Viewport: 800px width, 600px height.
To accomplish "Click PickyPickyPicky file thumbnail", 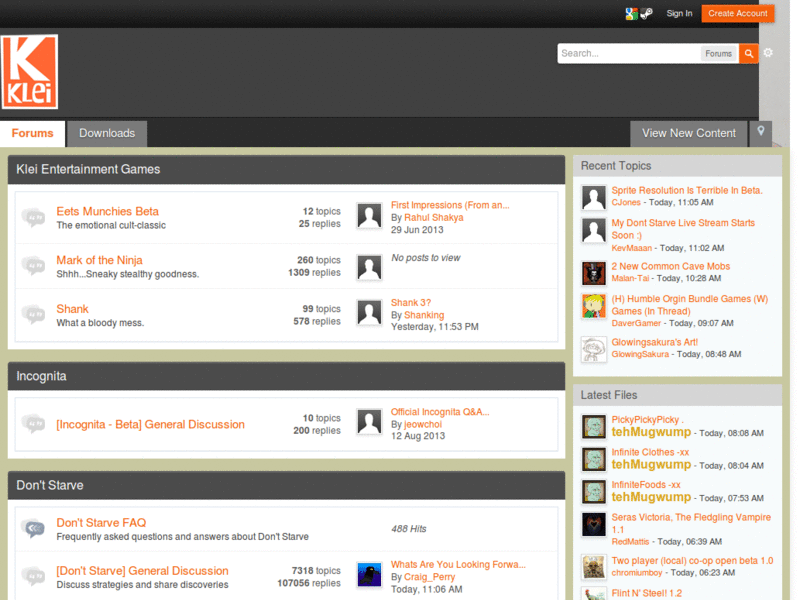I will click(594, 427).
